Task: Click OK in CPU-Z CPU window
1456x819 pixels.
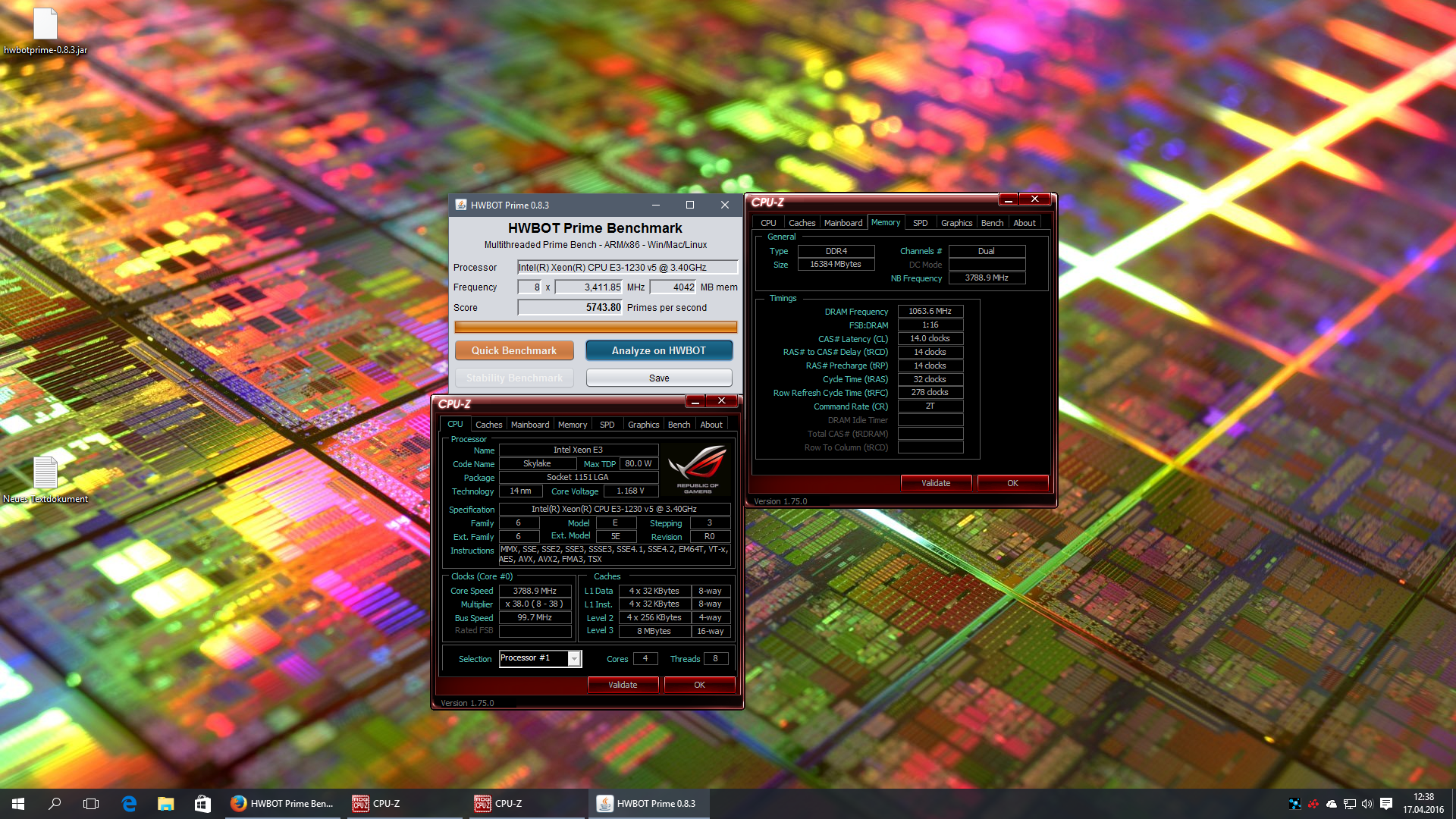Action: (699, 685)
